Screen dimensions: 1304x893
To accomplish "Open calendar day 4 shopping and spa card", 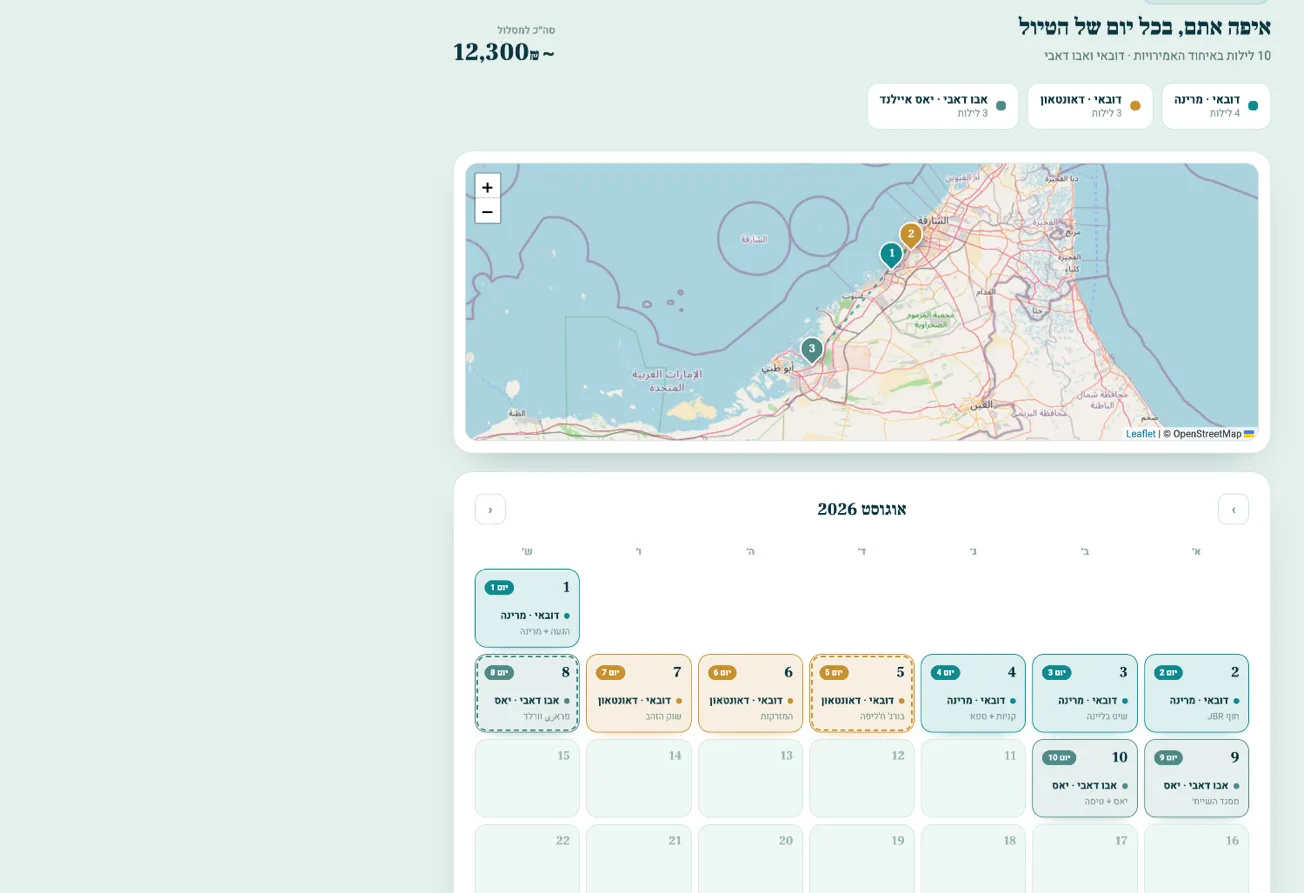I will 973,693.
